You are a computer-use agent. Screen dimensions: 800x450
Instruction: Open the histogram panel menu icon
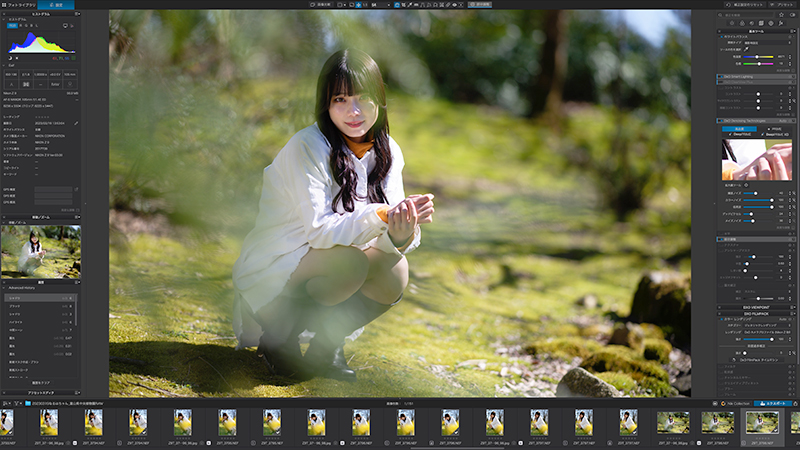77,14
